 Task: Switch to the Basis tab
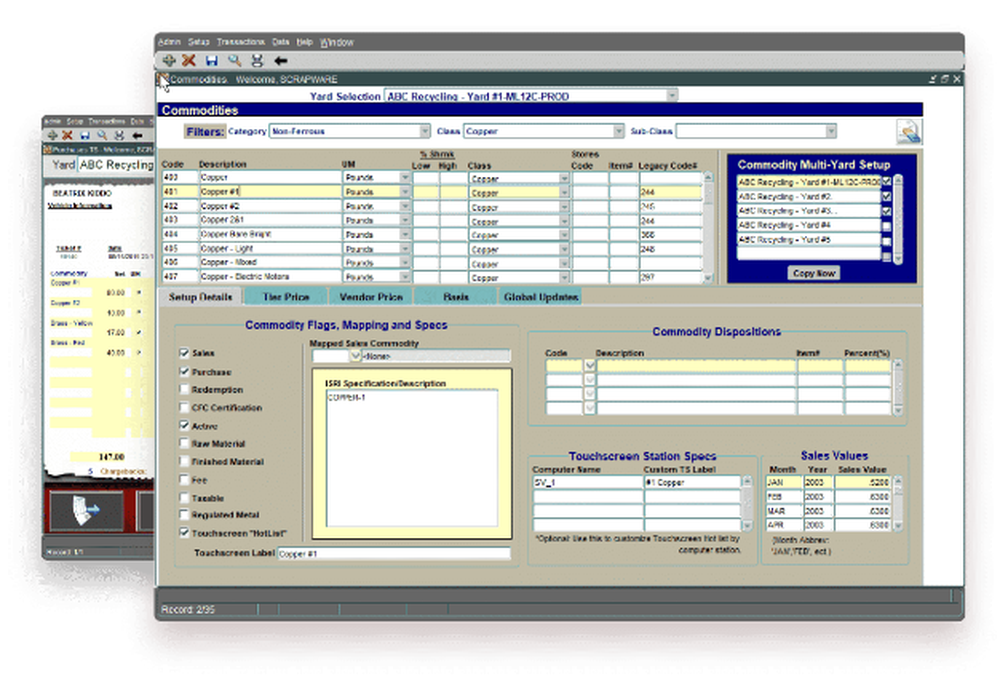click(x=455, y=297)
